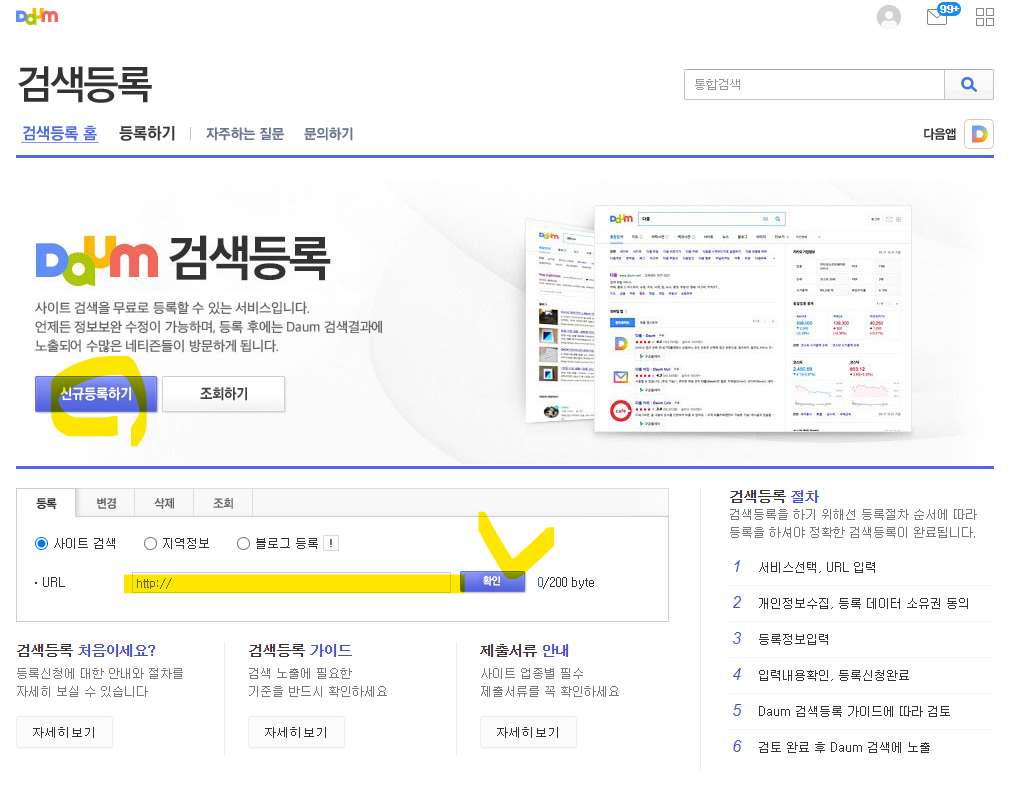1019x793 pixels.
Task: Select the 블로그 등록 radio button
Action: [x=242, y=543]
